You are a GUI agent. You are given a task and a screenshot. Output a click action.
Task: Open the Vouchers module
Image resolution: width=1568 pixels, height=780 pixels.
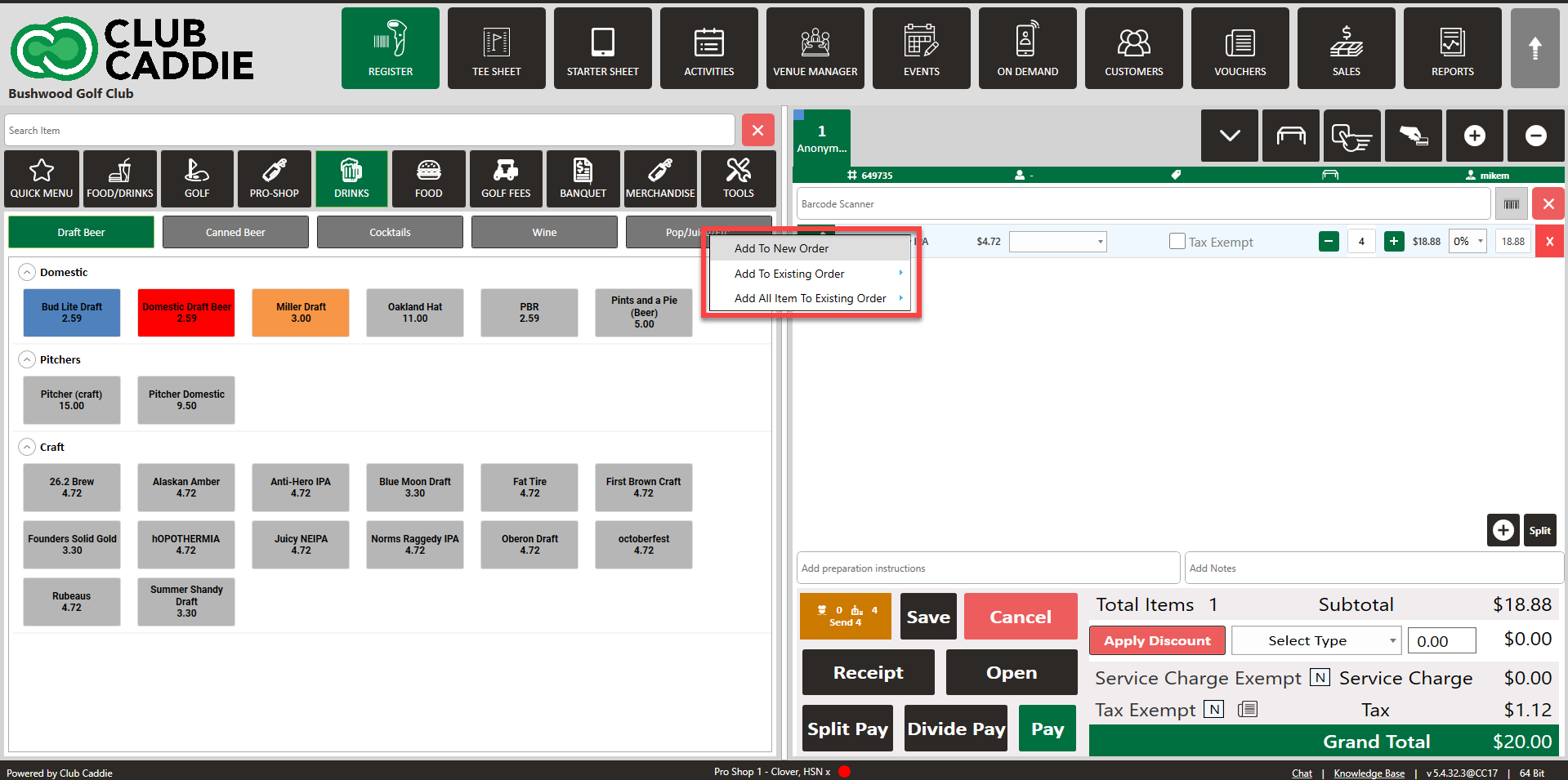(1240, 48)
